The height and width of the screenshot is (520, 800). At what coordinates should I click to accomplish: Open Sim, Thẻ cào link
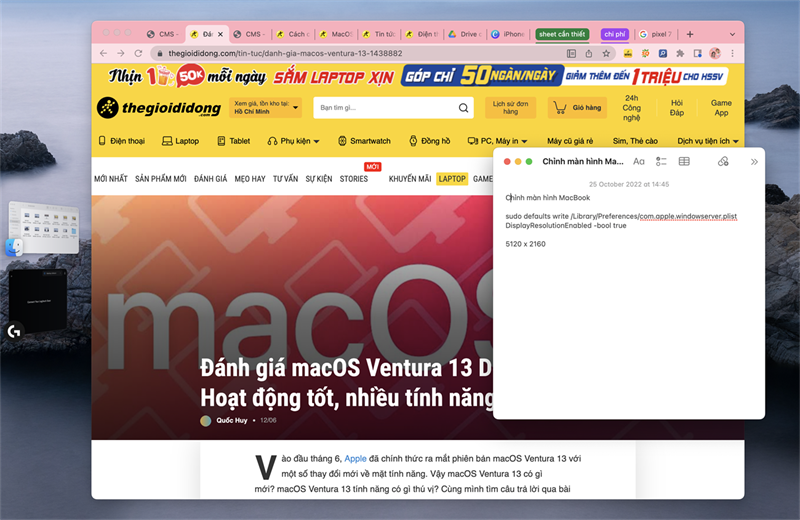[635, 141]
